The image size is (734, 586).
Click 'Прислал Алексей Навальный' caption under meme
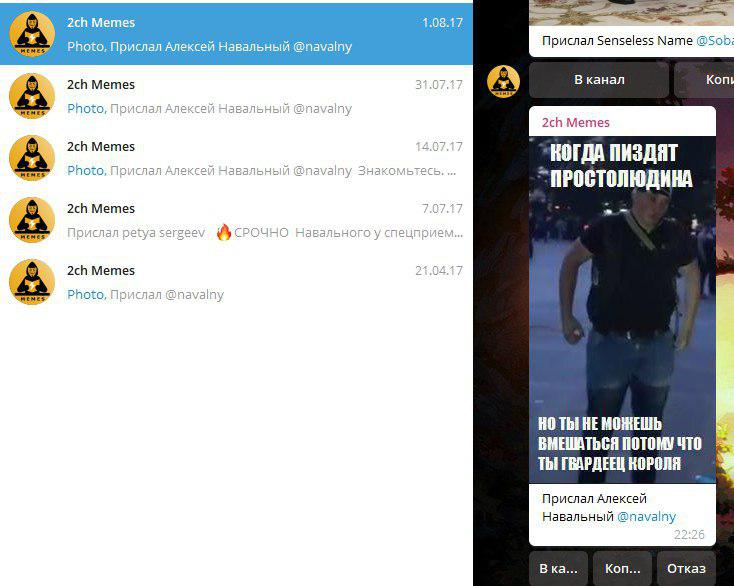pyautogui.click(x=595, y=507)
